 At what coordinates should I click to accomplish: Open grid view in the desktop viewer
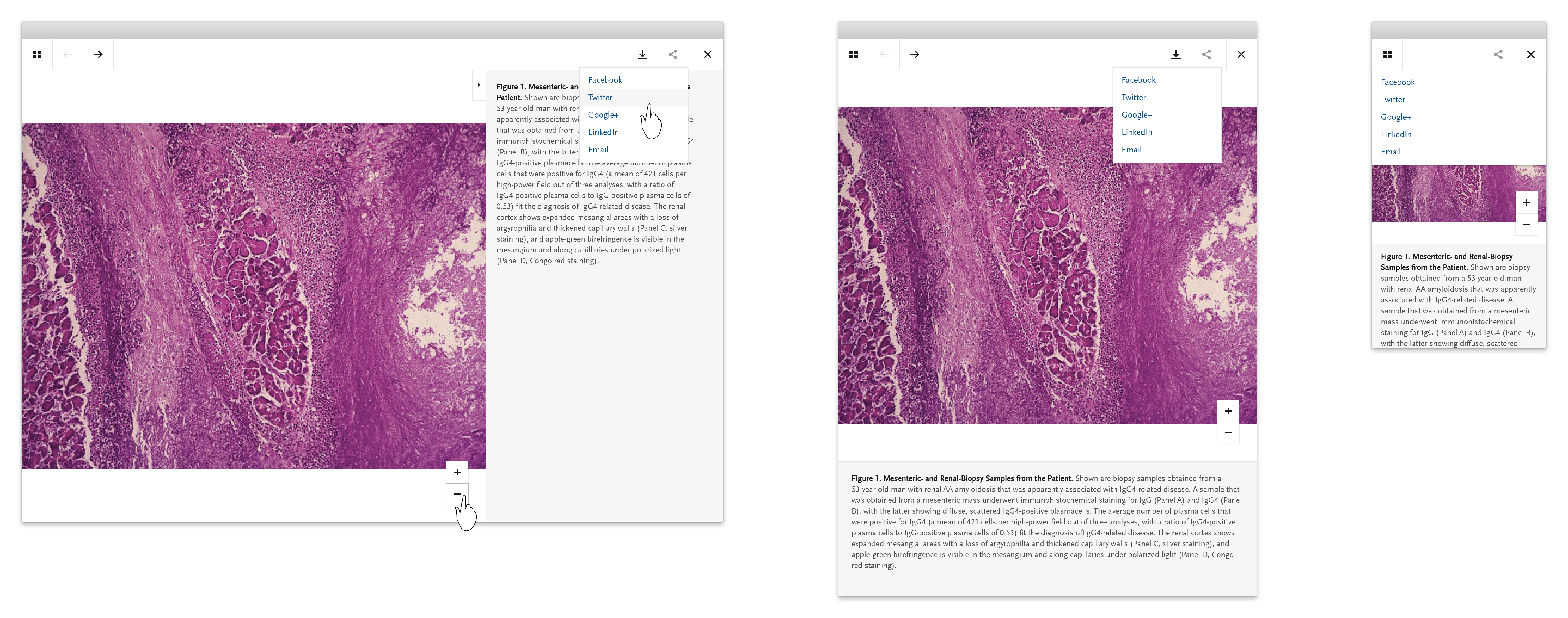click(x=37, y=55)
